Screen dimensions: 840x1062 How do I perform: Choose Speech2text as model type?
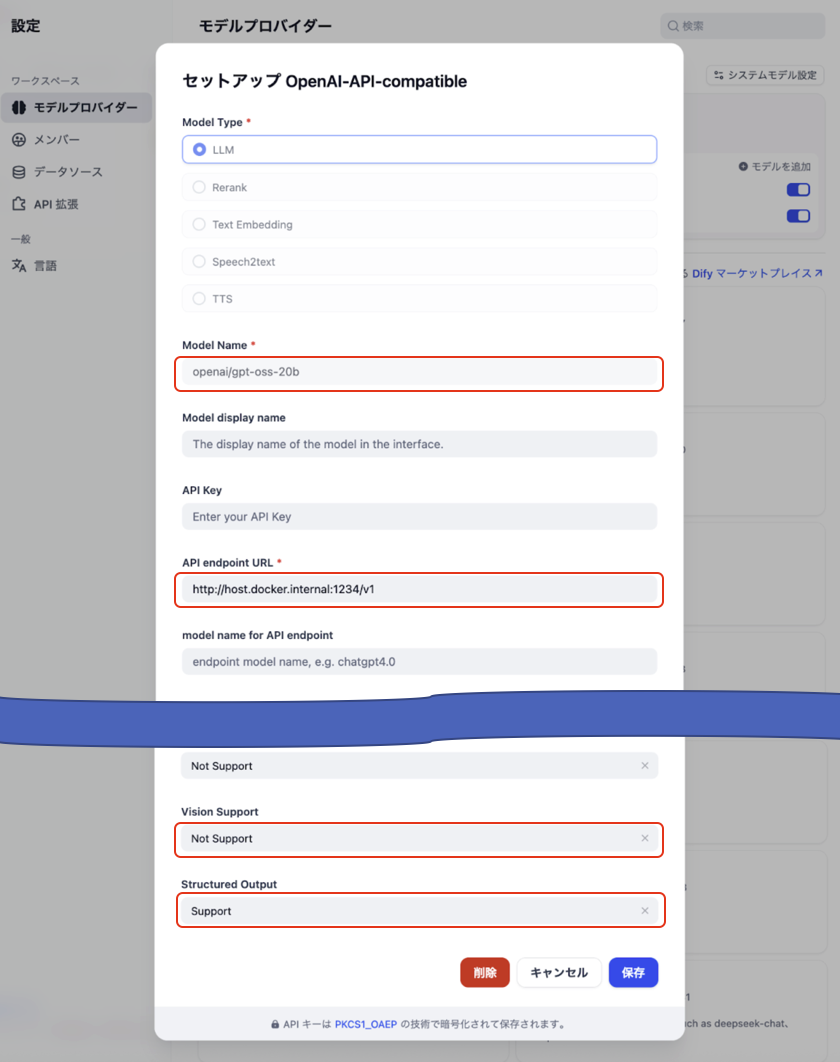(419, 261)
